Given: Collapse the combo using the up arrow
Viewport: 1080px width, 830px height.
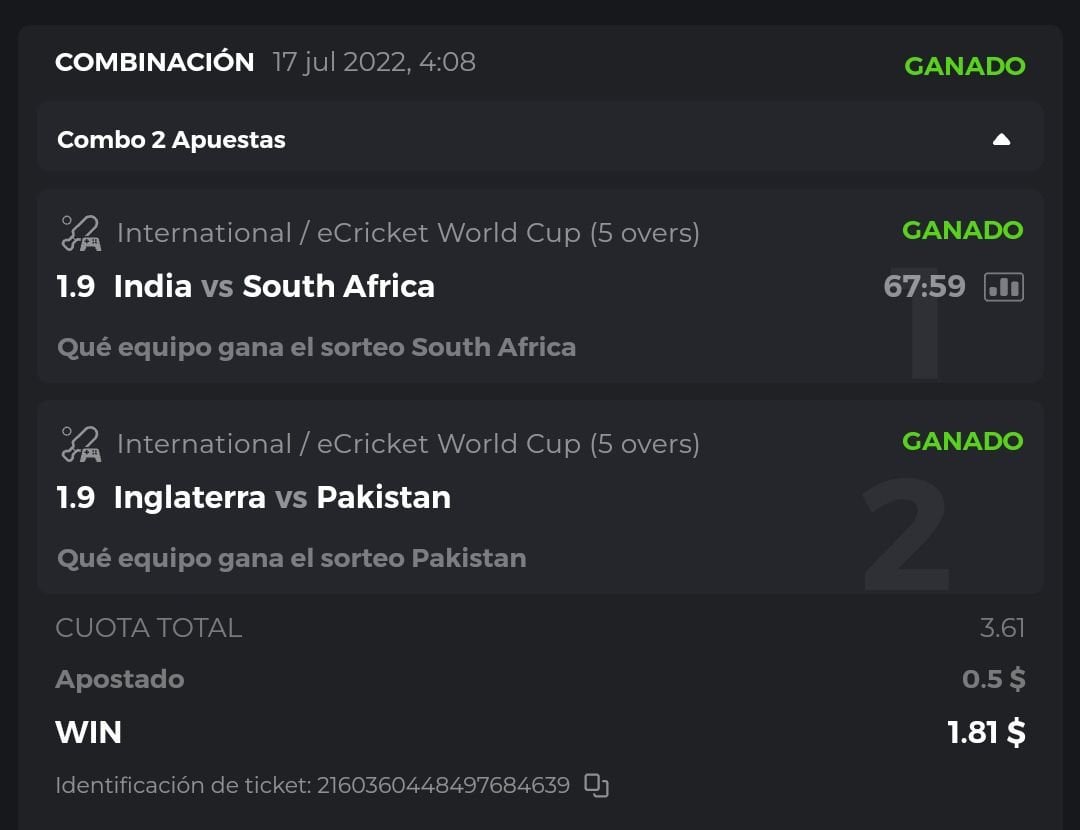Looking at the screenshot, I should click(x=1001, y=140).
